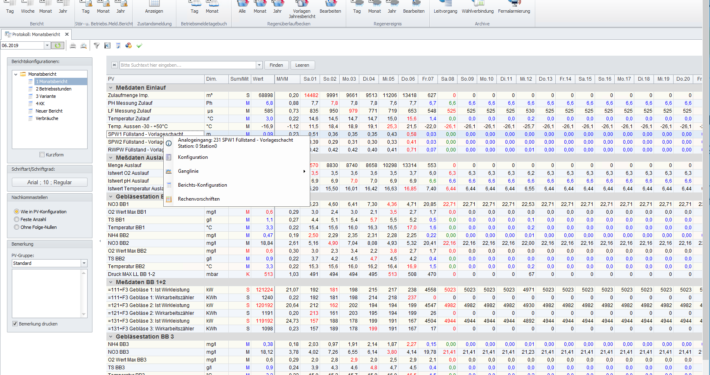710x375 pixels.
Task: Collapse the Gebläsestation BB 3 group
Action: tap(110, 337)
